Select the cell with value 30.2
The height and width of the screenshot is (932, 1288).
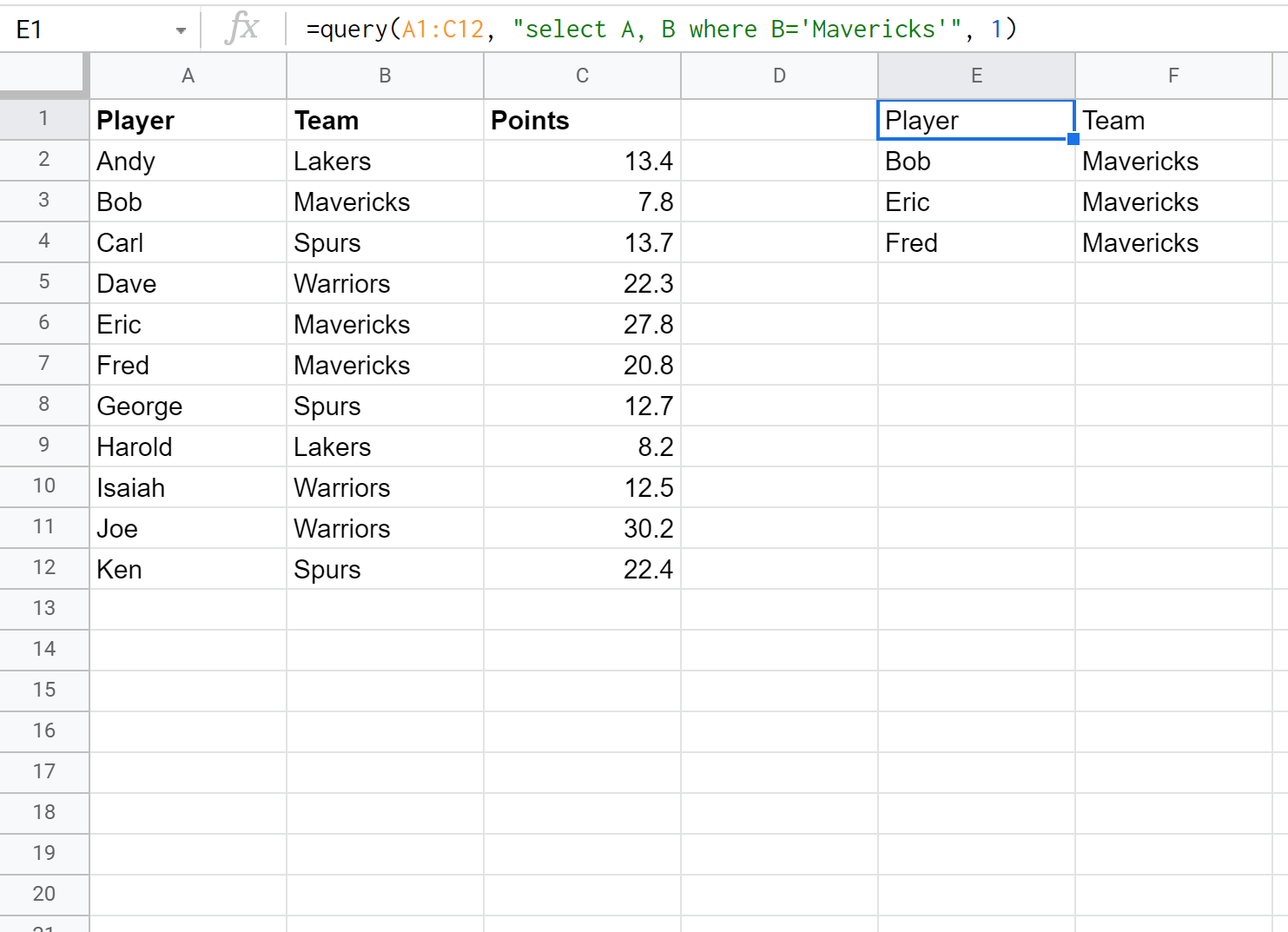coord(582,528)
